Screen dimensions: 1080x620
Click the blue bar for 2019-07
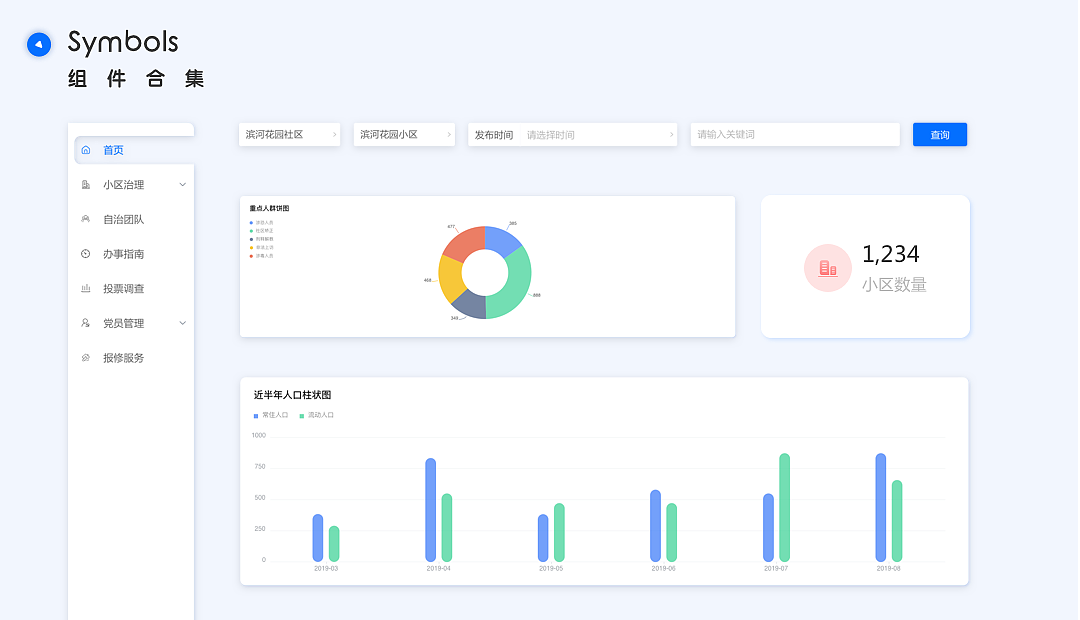[768, 528]
